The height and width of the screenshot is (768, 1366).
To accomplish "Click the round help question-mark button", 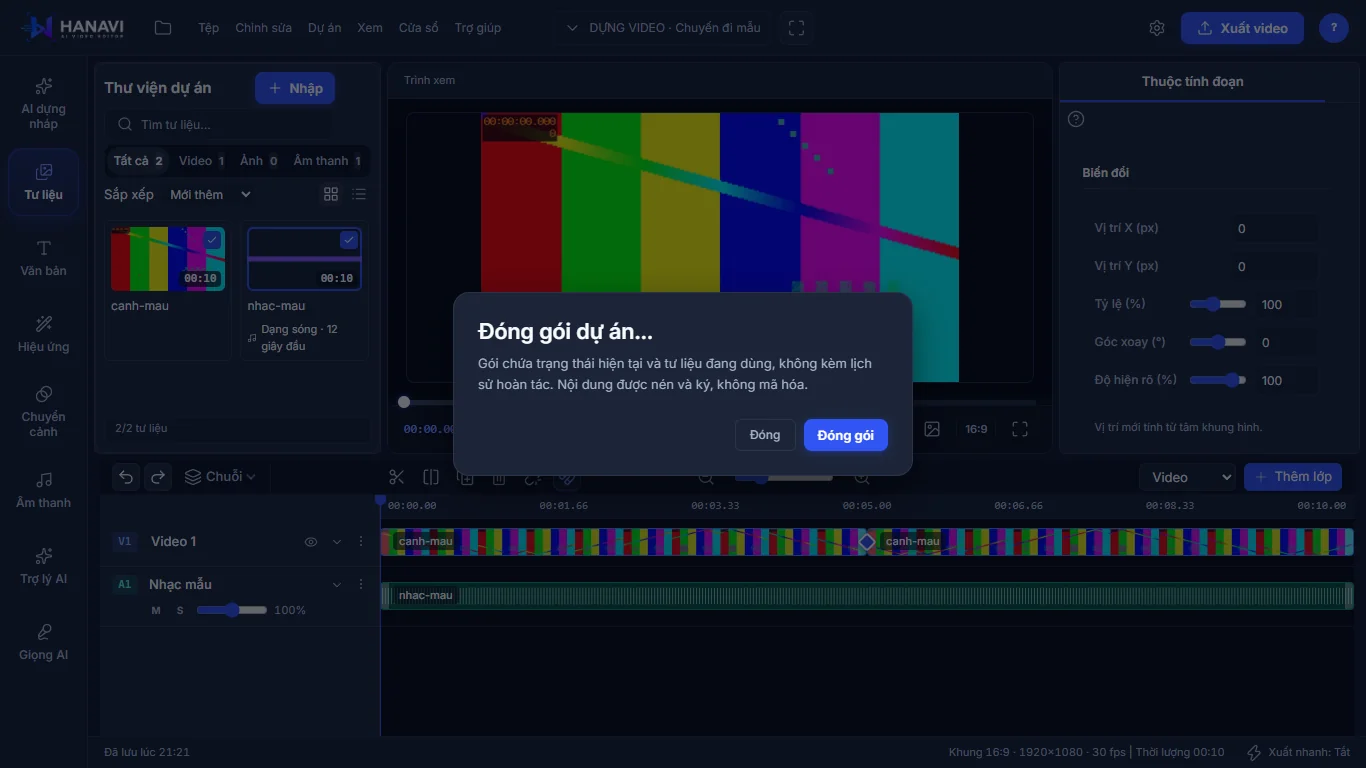I will pos(1333,28).
